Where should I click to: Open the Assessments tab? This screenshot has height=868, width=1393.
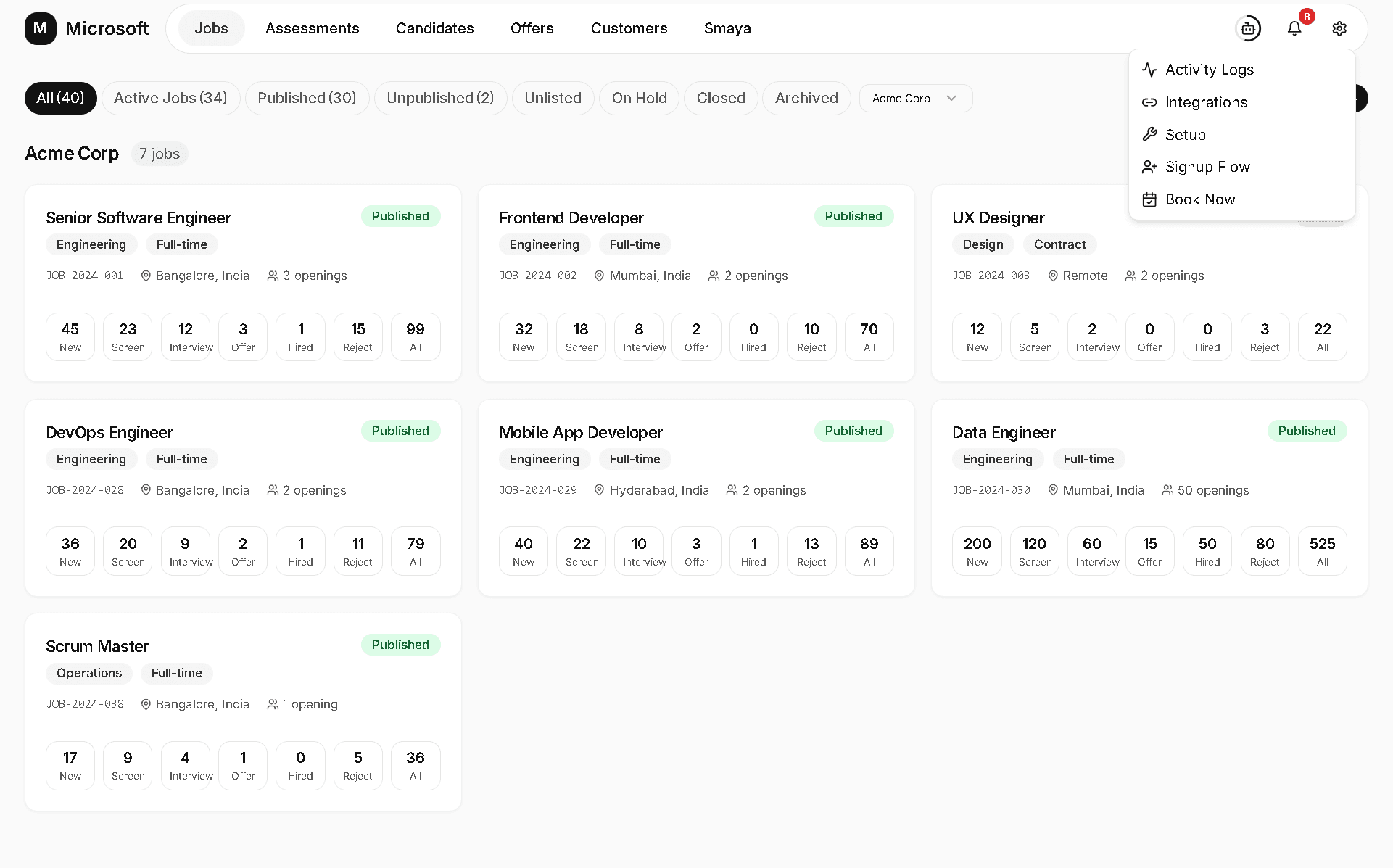coord(312,28)
